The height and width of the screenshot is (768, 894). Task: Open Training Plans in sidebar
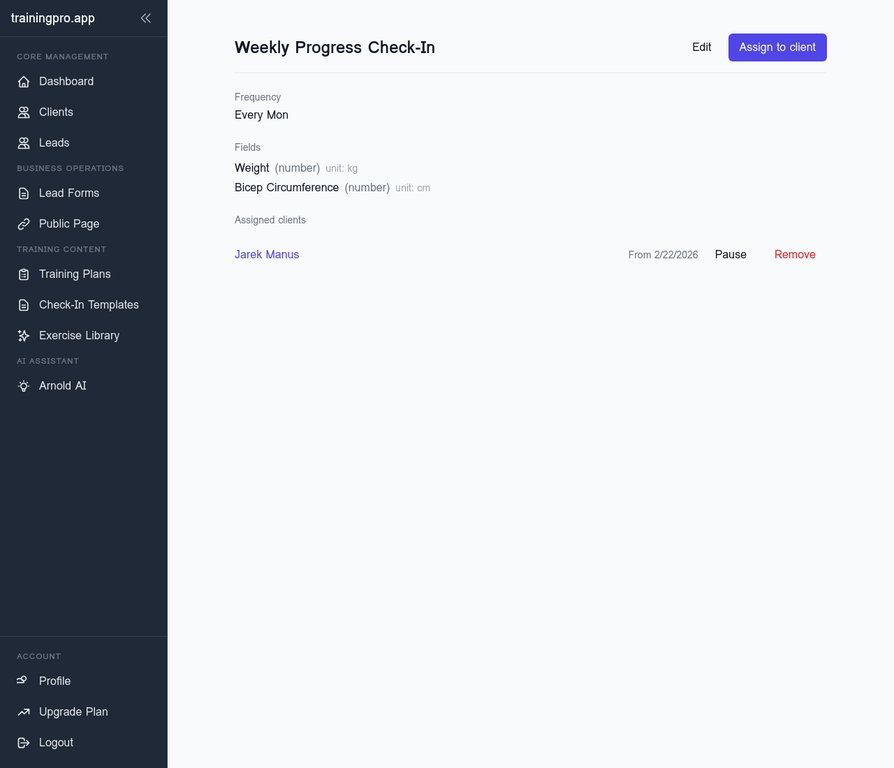(x=75, y=274)
